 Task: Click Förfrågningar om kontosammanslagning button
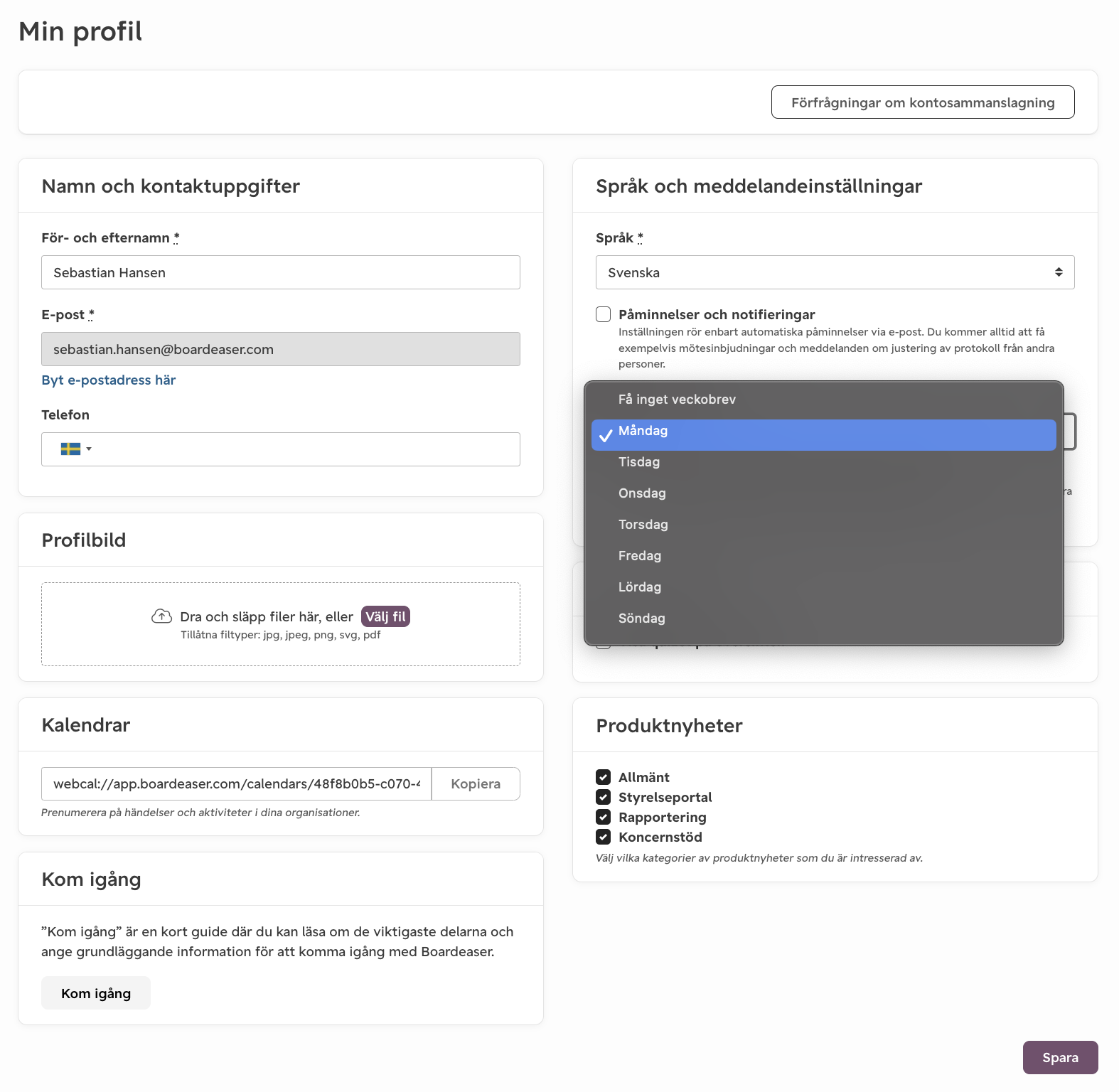click(923, 102)
